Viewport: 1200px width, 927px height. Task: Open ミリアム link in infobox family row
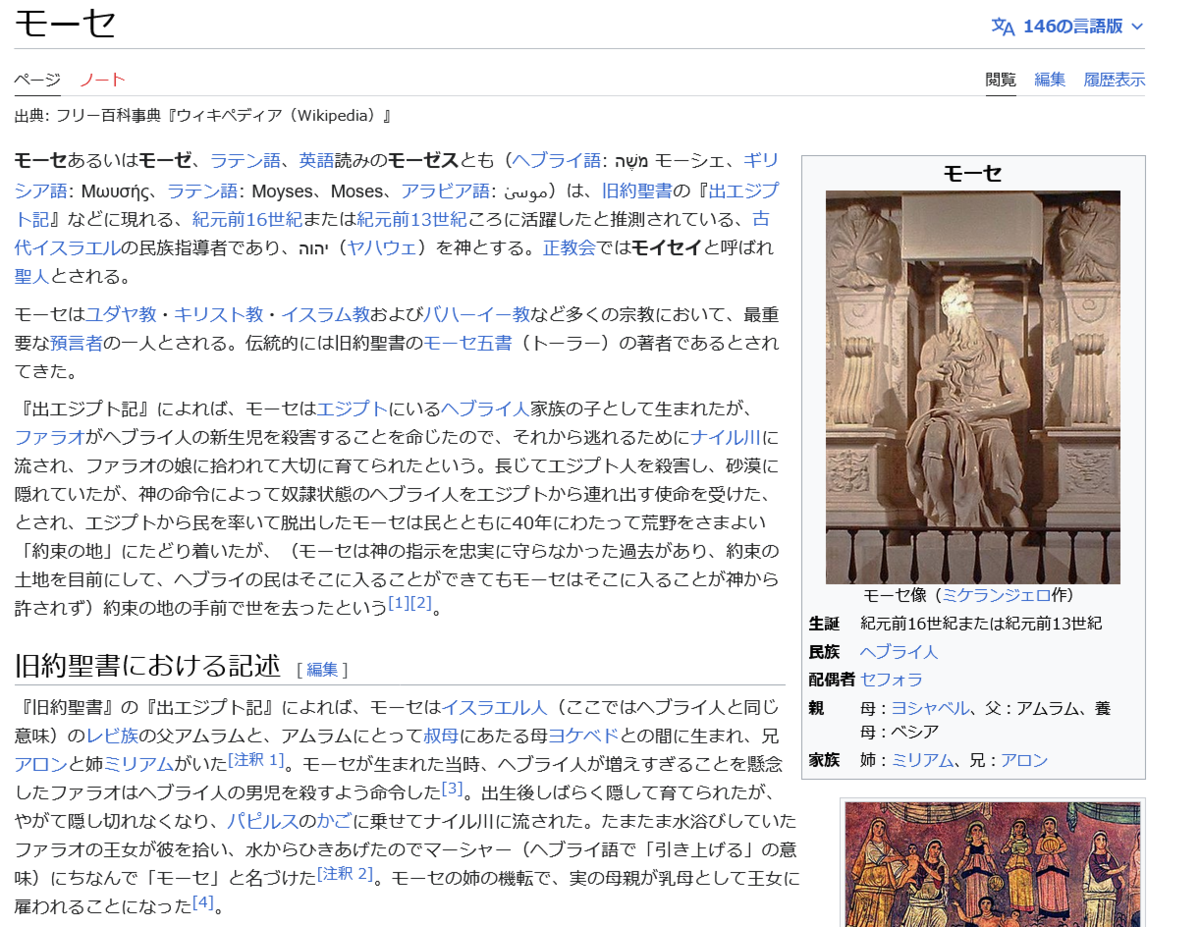pyautogui.click(x=923, y=760)
